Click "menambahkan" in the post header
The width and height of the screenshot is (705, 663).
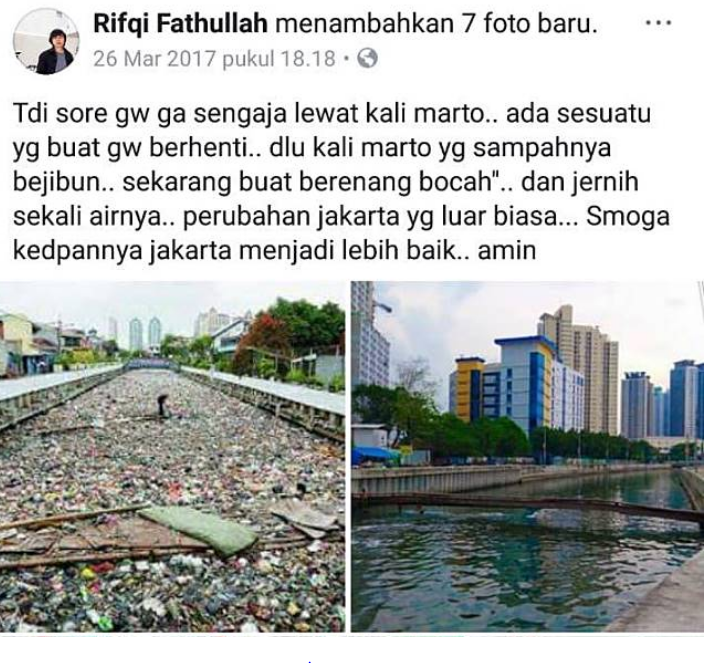(x=364, y=23)
